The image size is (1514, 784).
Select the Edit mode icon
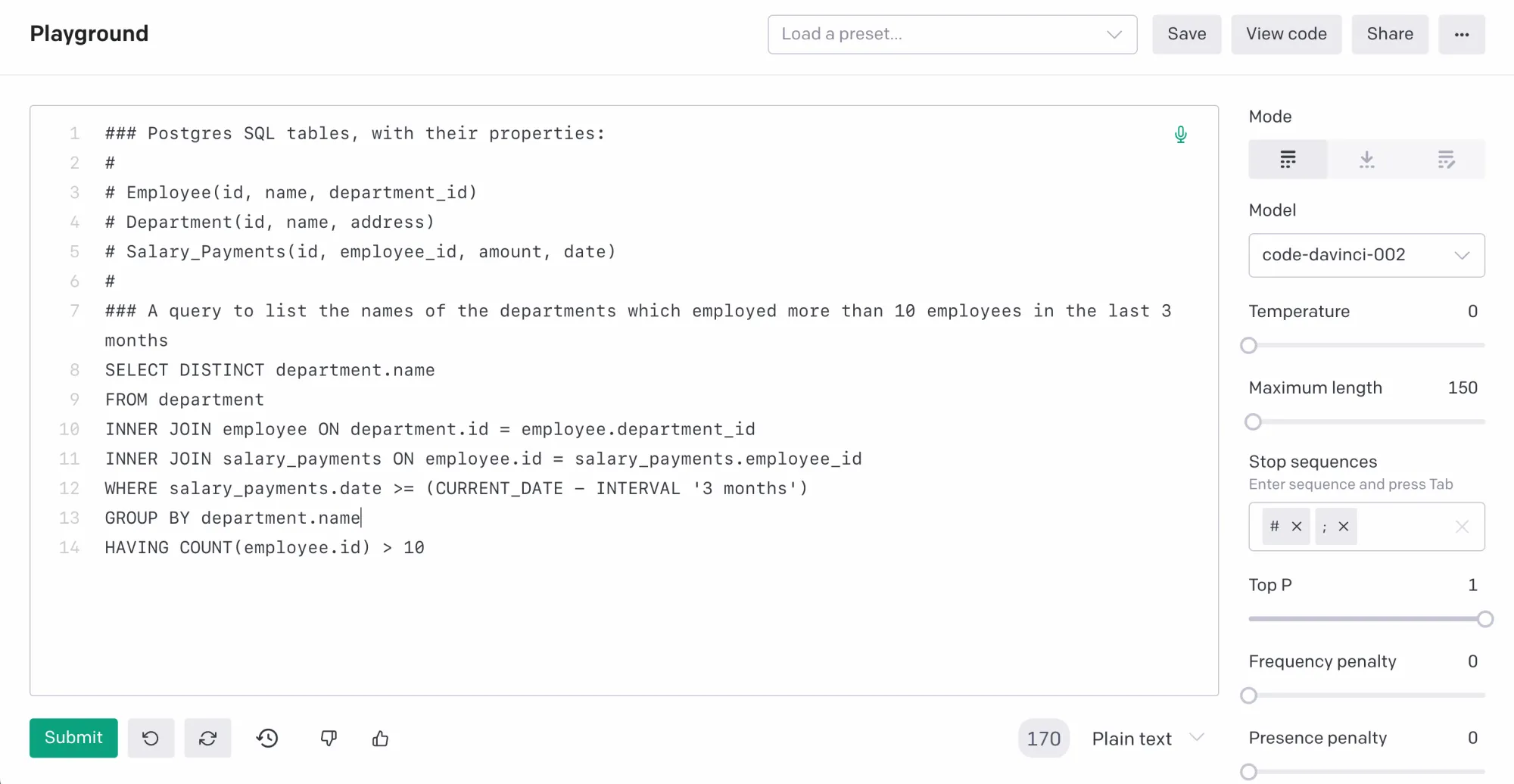coord(1445,160)
